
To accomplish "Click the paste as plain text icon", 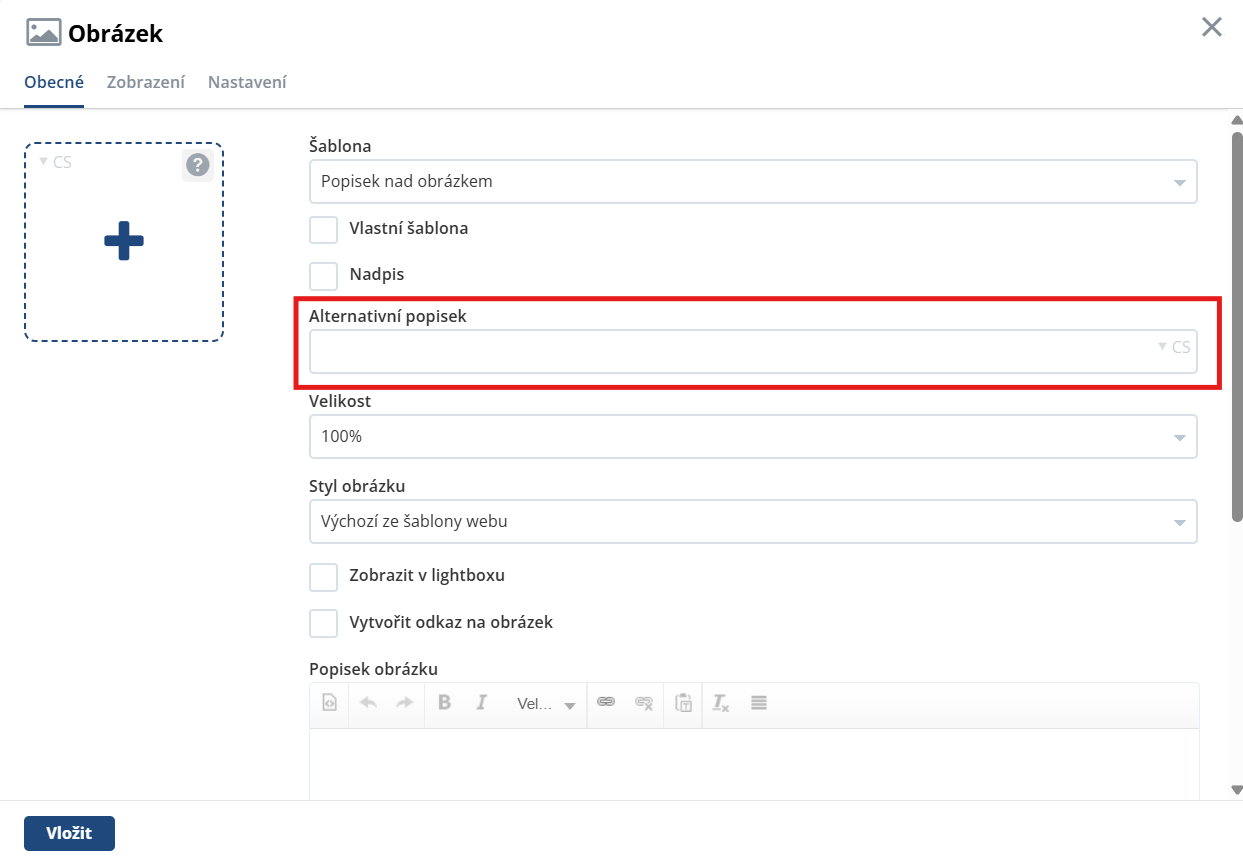I will (x=683, y=703).
